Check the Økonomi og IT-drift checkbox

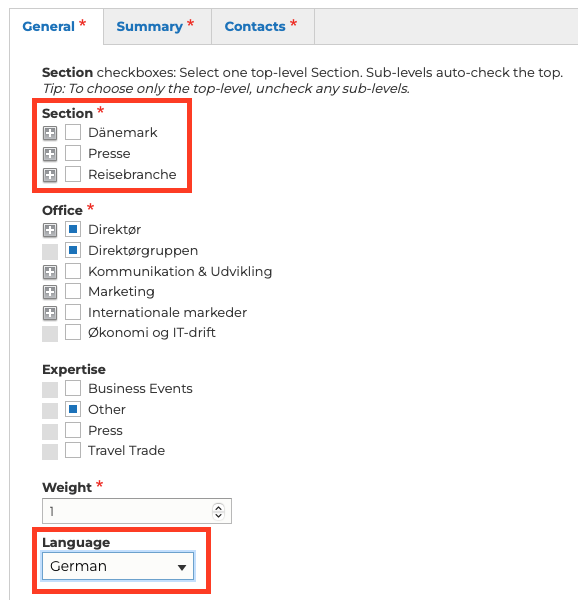(73, 333)
